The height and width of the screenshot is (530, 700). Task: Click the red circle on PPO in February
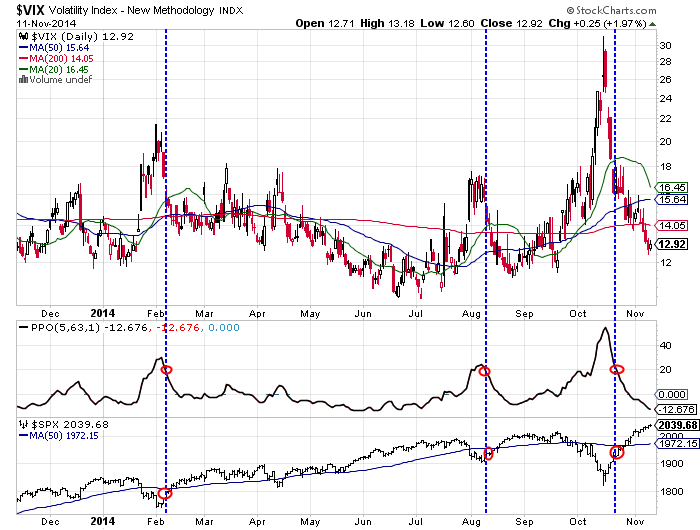(166, 370)
